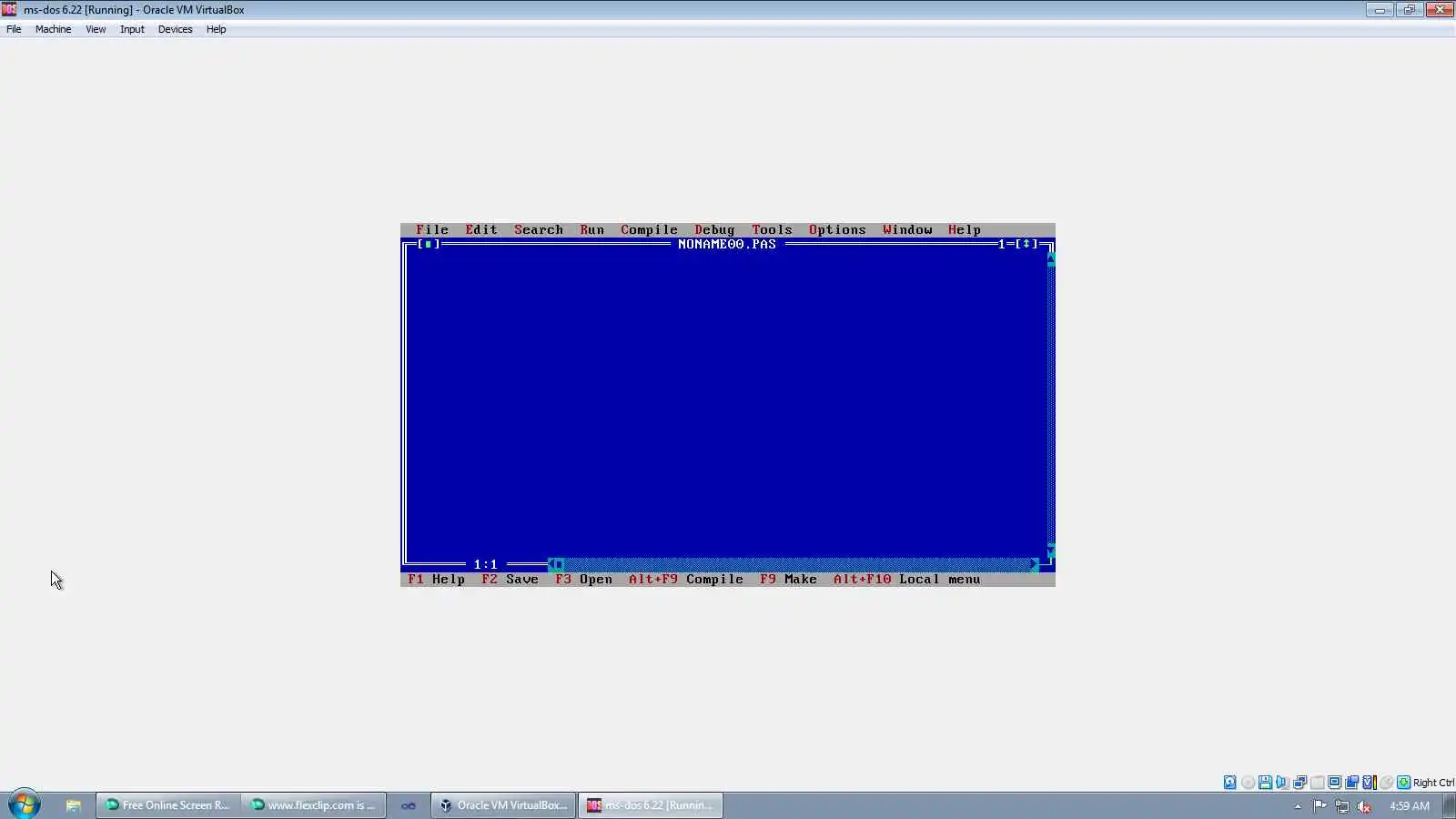Click F2 Save in status line
The height and width of the screenshot is (819, 1456).
510,579
